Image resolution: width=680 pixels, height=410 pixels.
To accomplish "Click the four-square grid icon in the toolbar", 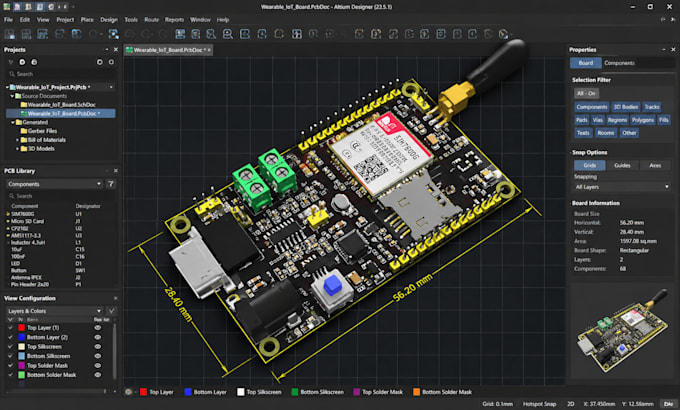I will tap(297, 34).
